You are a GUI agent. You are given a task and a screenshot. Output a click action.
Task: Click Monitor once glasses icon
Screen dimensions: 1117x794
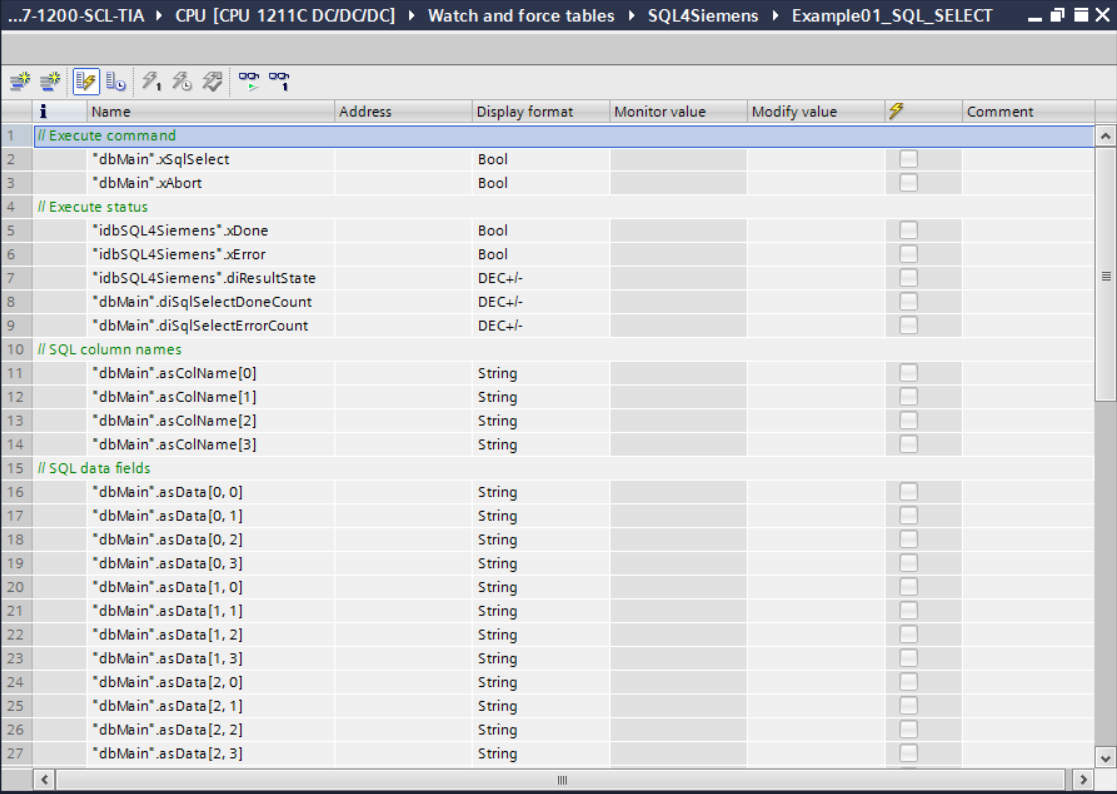[279, 81]
